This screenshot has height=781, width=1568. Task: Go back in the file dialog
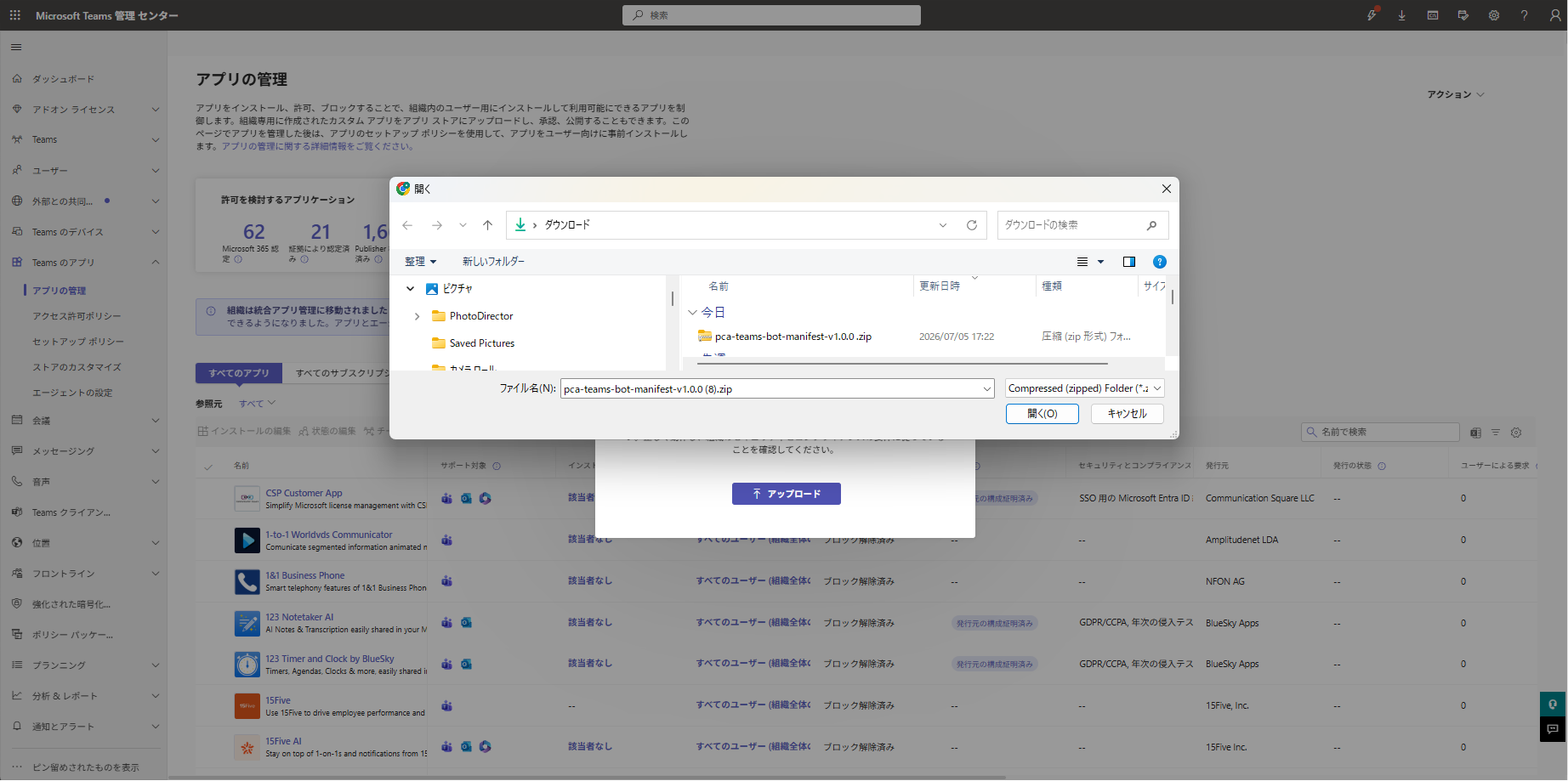point(407,225)
